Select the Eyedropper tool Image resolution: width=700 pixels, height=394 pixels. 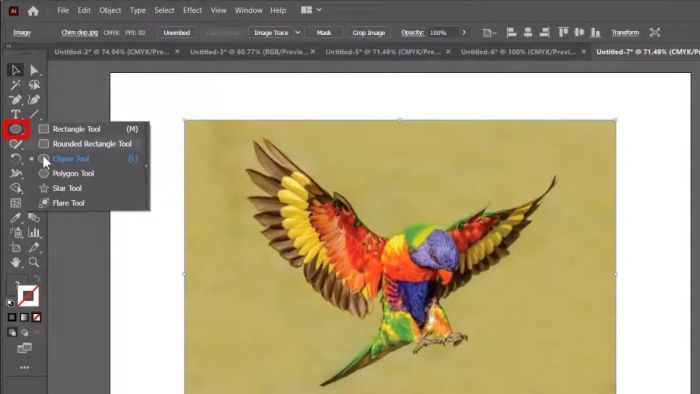coord(15,218)
